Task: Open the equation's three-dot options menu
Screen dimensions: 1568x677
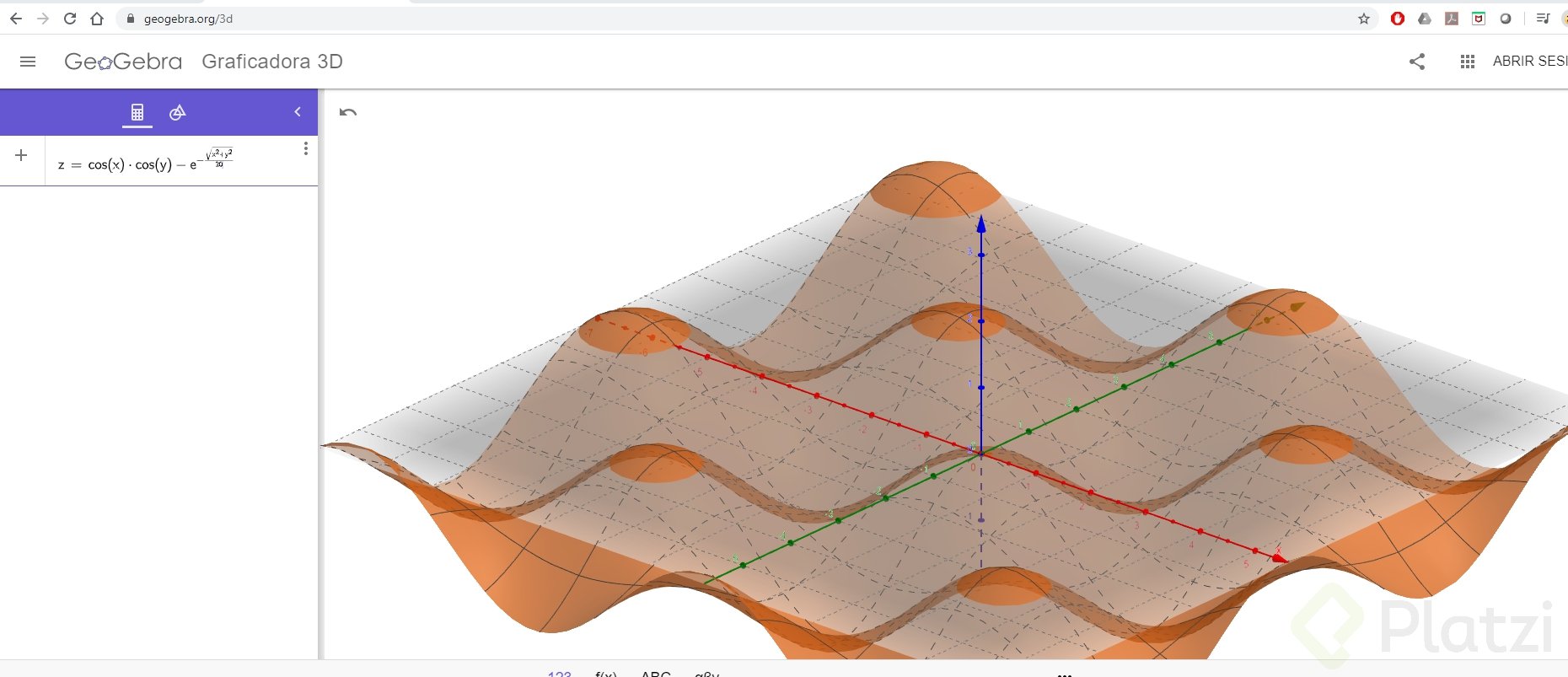Action: pos(306,148)
